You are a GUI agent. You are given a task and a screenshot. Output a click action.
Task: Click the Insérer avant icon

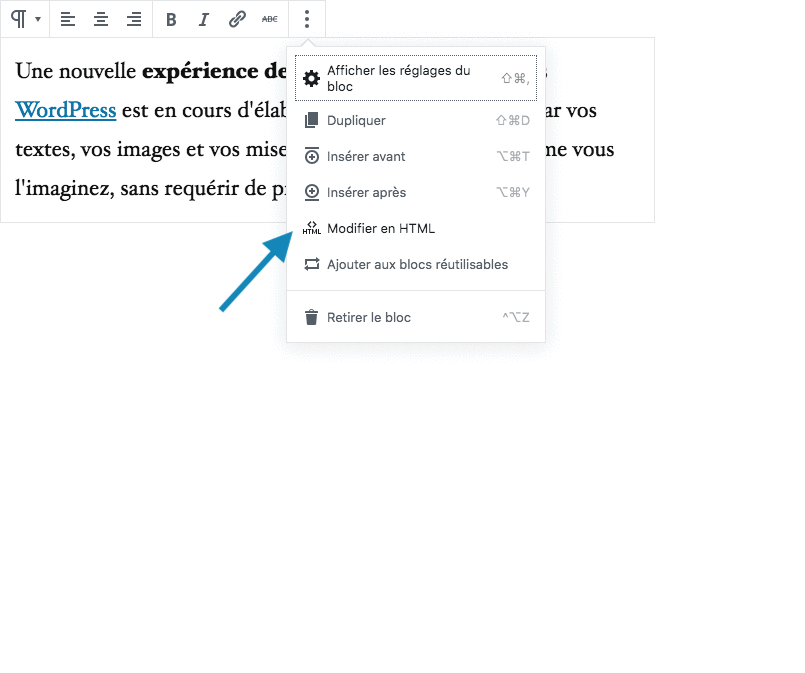point(311,157)
